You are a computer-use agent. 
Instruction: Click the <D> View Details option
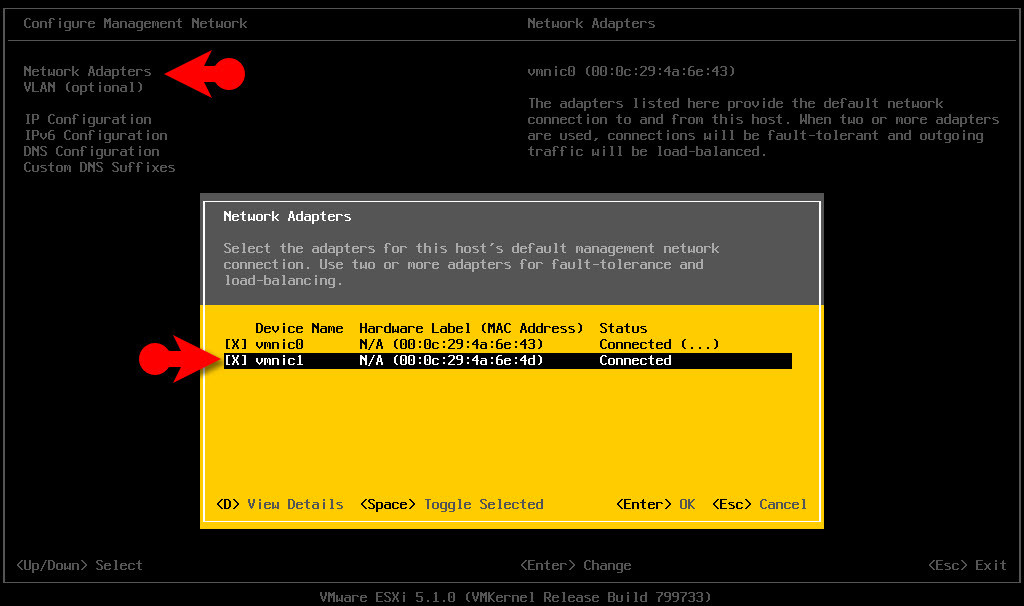click(x=280, y=504)
